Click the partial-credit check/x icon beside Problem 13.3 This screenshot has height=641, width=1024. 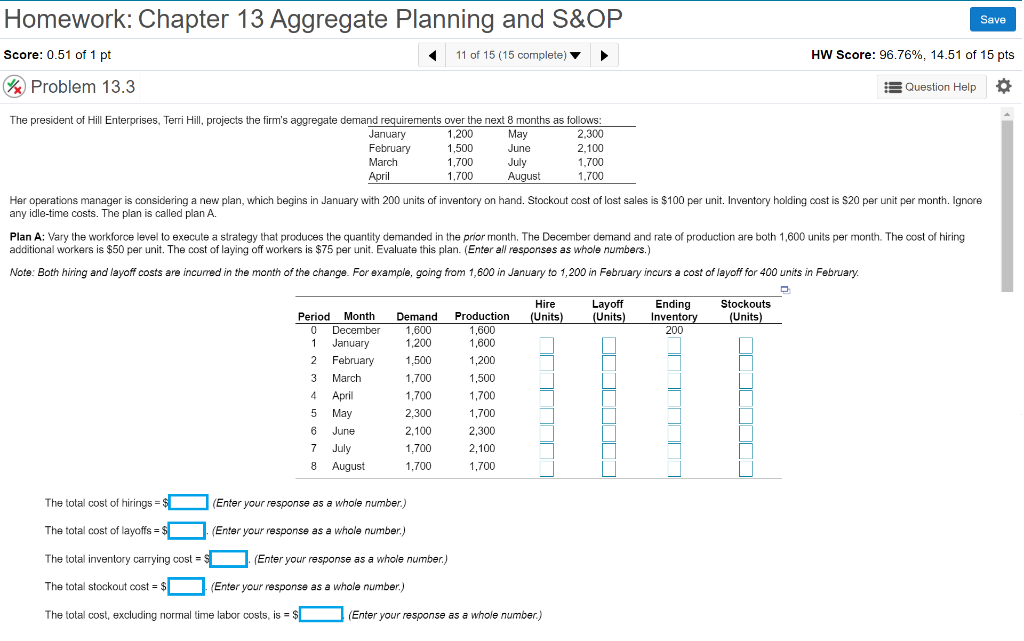click(x=14, y=87)
